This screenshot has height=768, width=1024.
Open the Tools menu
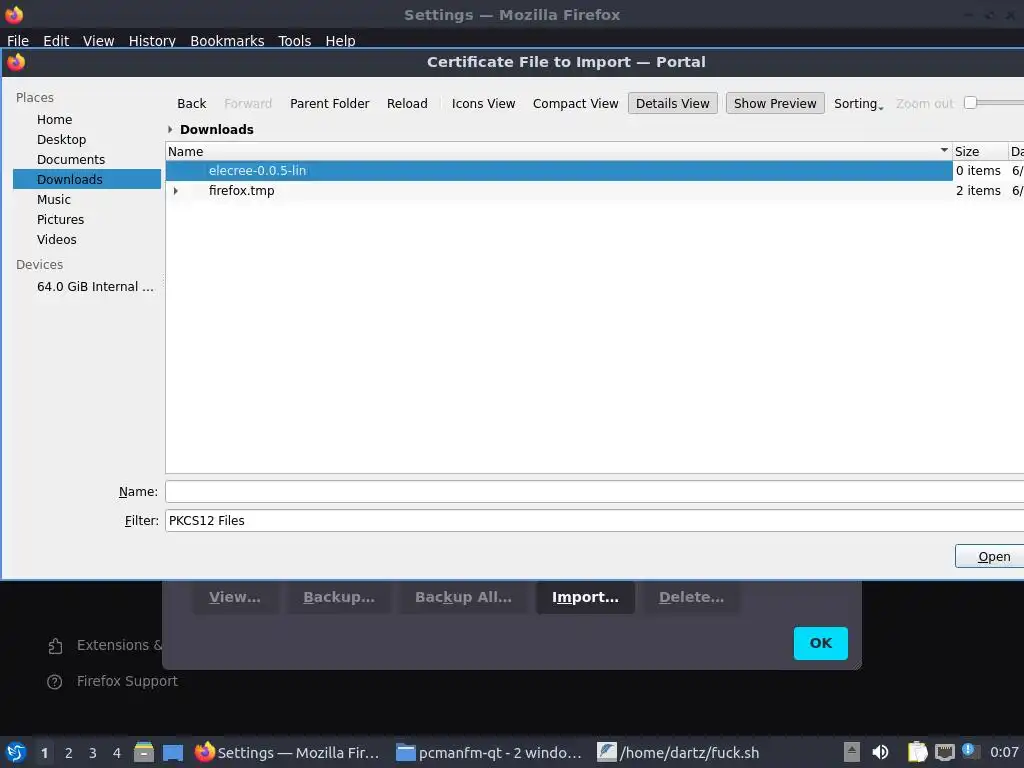tap(295, 40)
